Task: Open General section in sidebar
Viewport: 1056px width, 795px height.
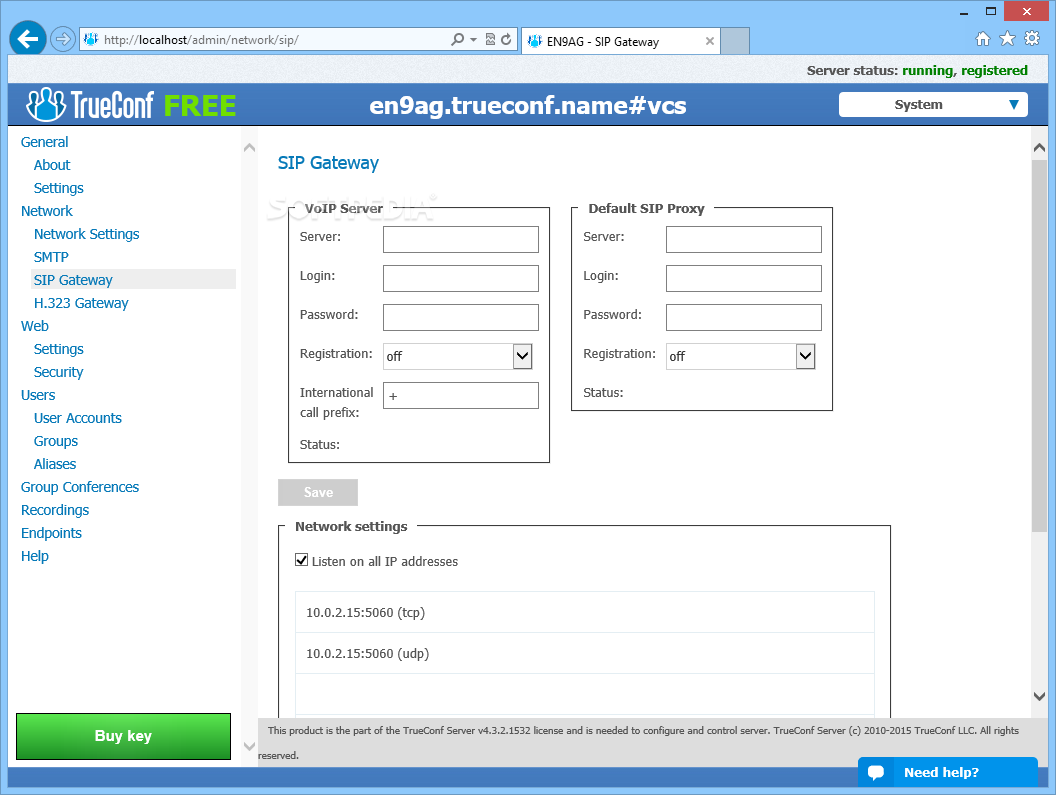Action: (x=44, y=142)
